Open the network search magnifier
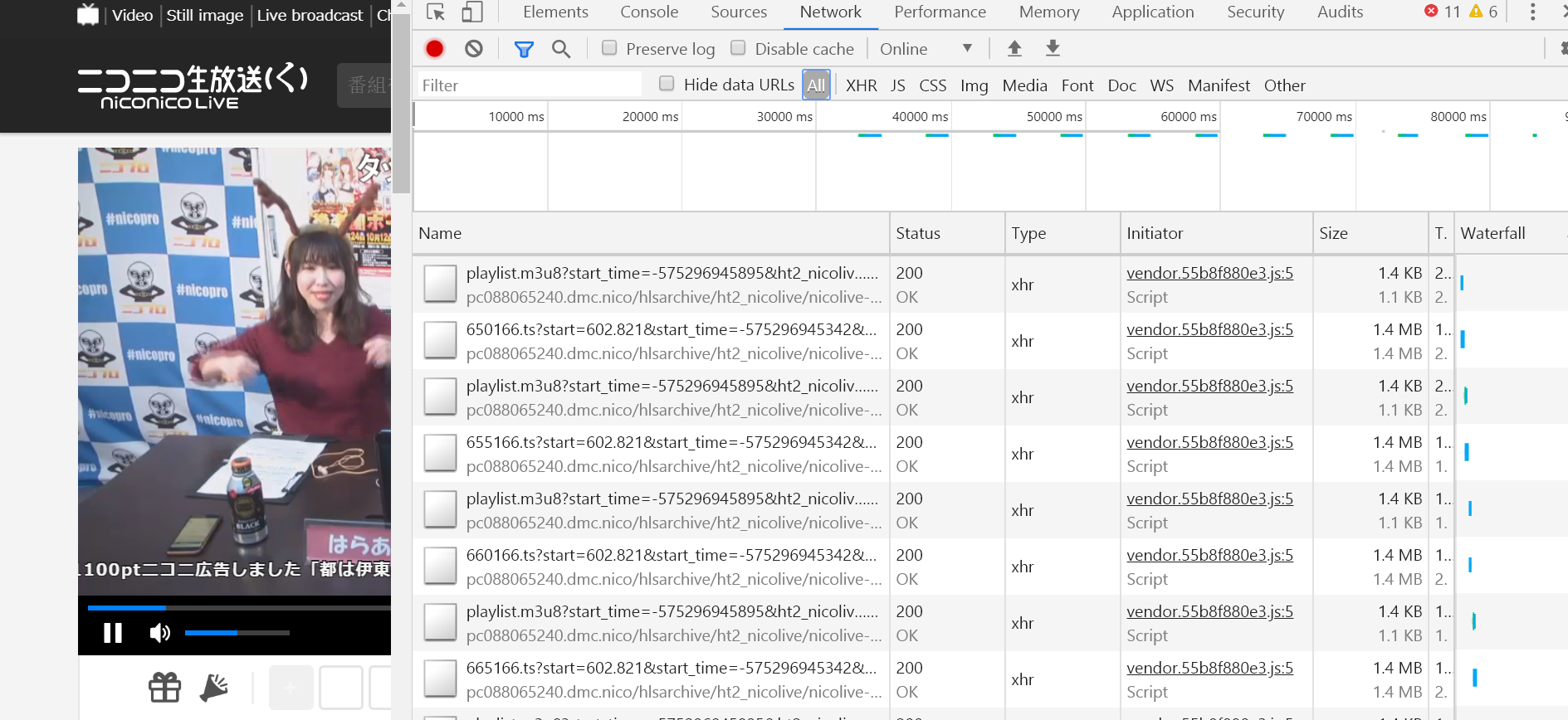 (x=561, y=49)
